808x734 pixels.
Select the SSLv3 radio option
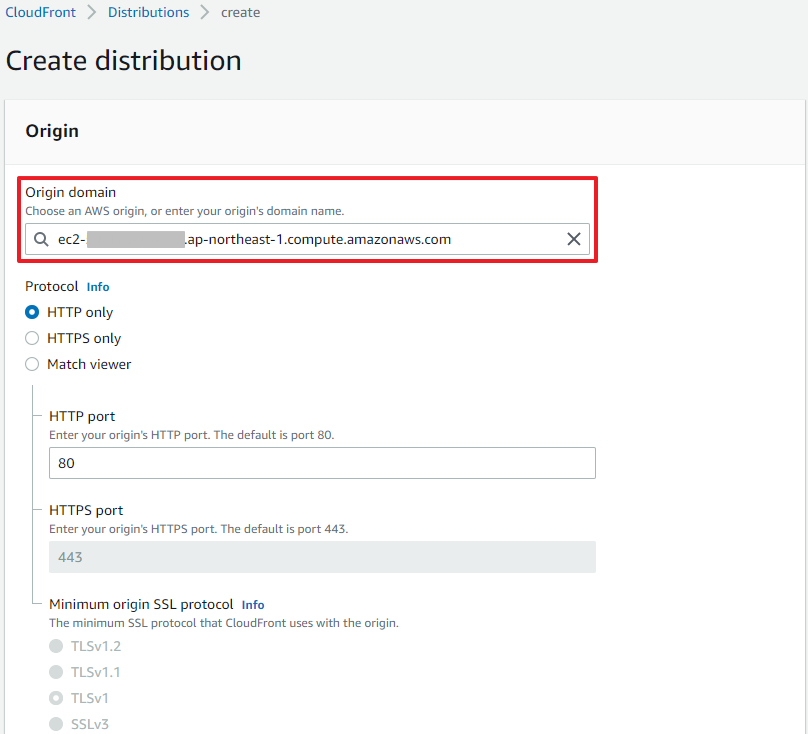click(56, 724)
